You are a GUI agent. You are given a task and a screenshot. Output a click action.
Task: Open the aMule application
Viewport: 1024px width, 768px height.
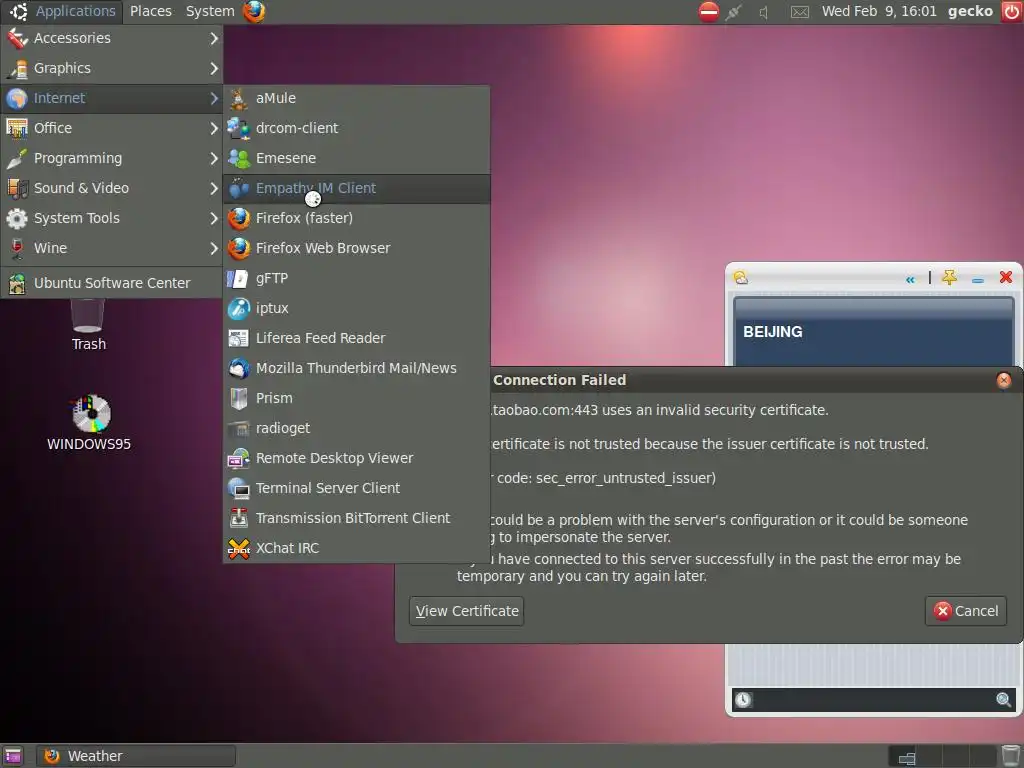357,98
